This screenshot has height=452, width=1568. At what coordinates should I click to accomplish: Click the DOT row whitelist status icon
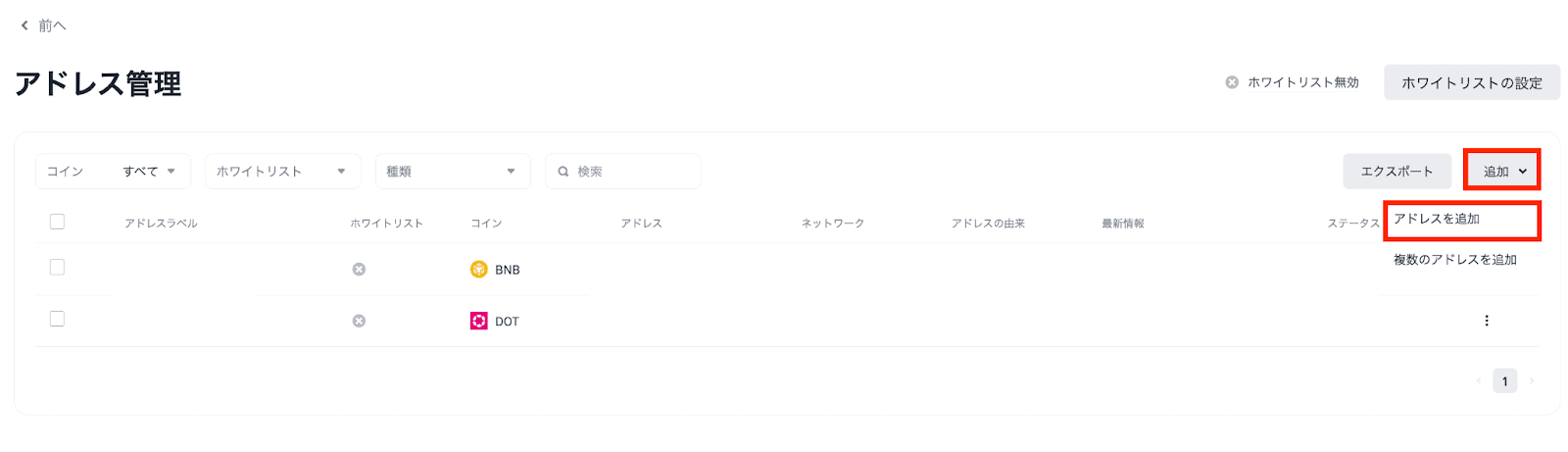pyautogui.click(x=359, y=321)
